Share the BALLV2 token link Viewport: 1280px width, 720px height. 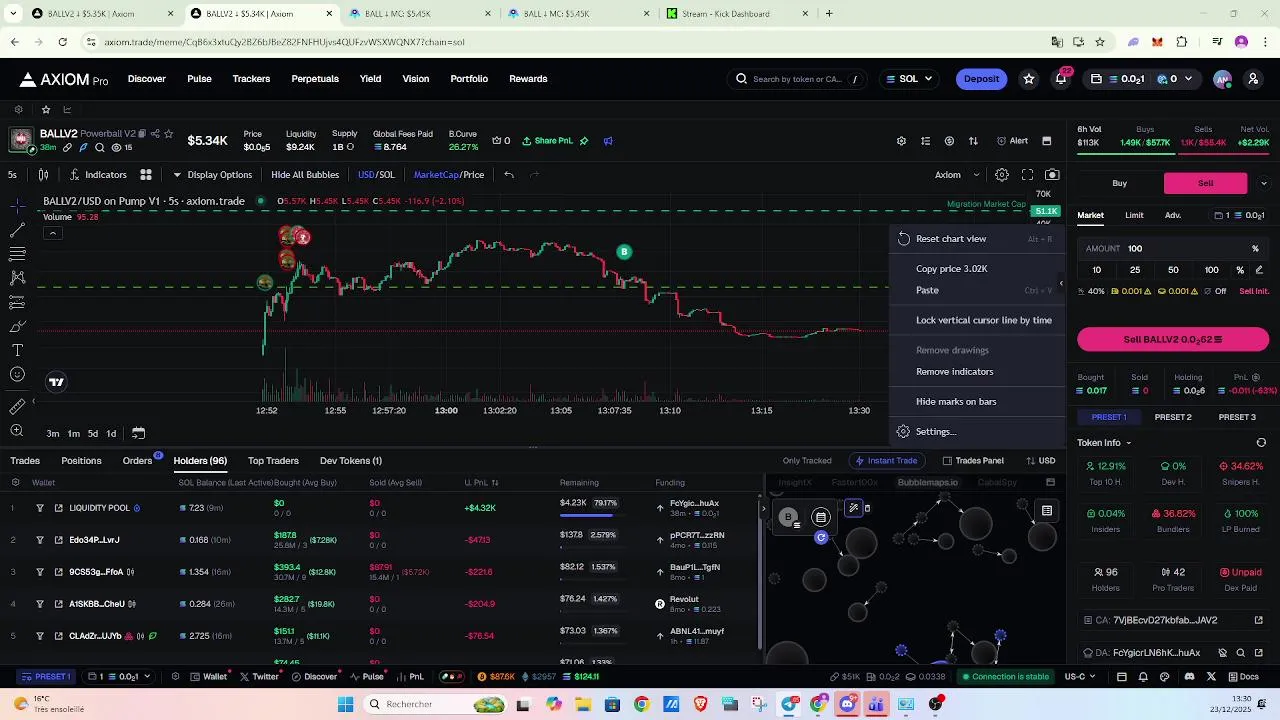155,134
